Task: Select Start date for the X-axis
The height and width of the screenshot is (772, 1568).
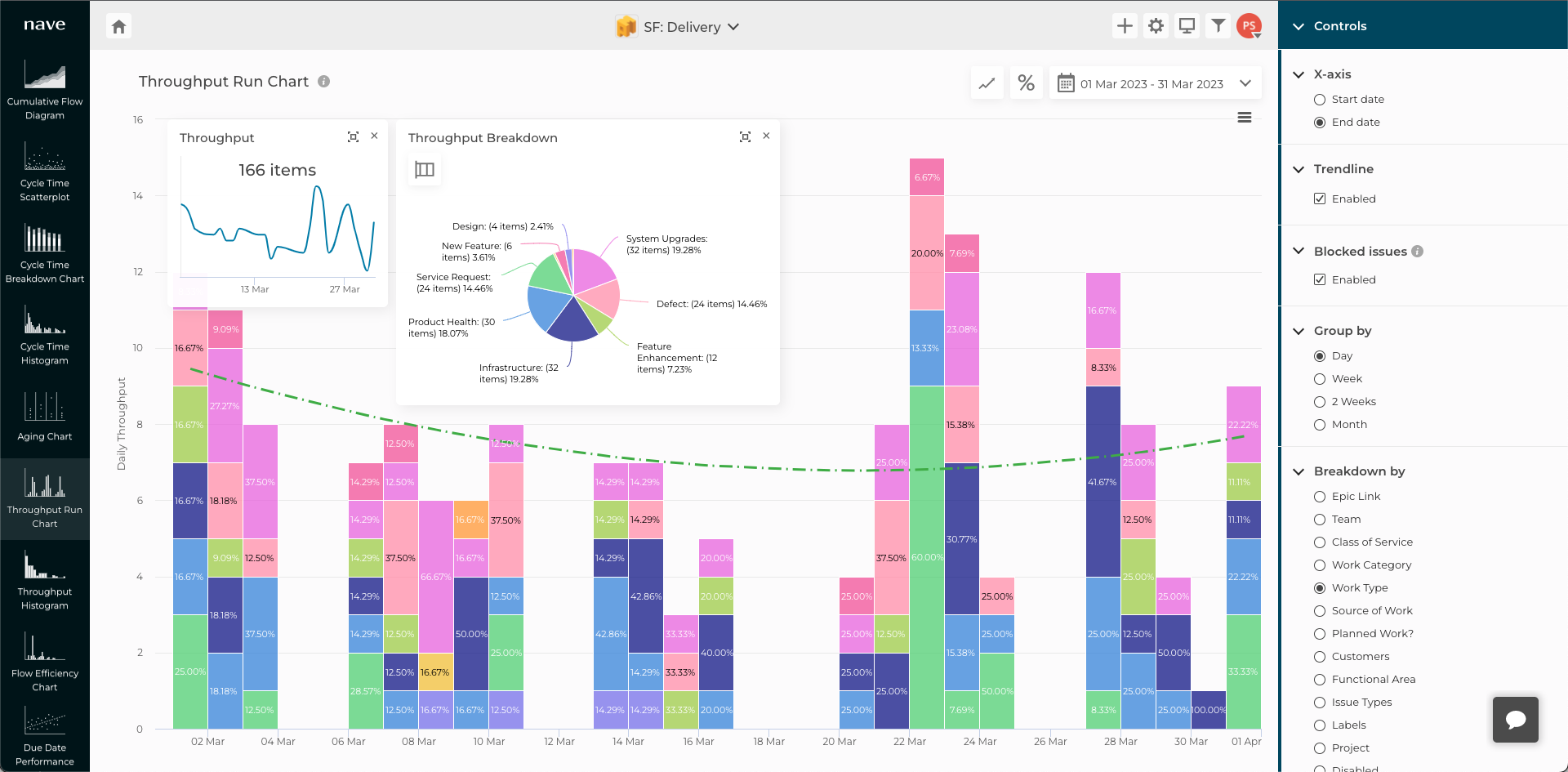Action: [x=1320, y=100]
